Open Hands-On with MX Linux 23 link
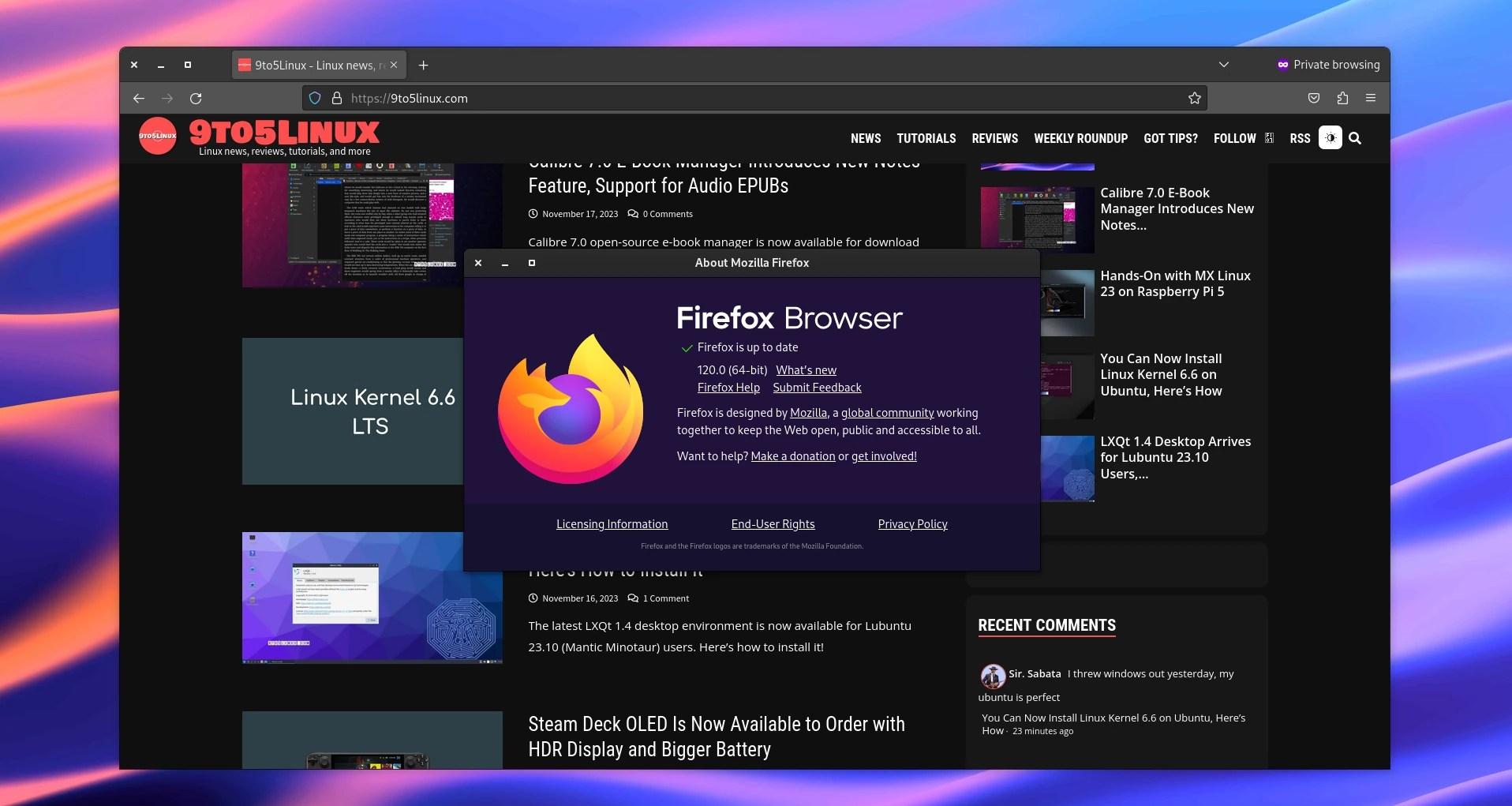1512x806 pixels. click(x=1176, y=283)
